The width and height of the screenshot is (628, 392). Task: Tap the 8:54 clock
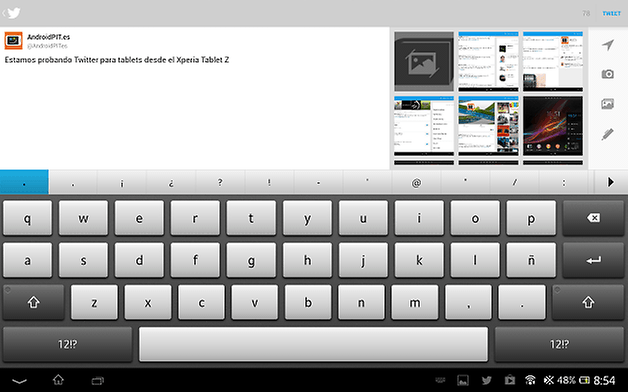click(x=604, y=380)
